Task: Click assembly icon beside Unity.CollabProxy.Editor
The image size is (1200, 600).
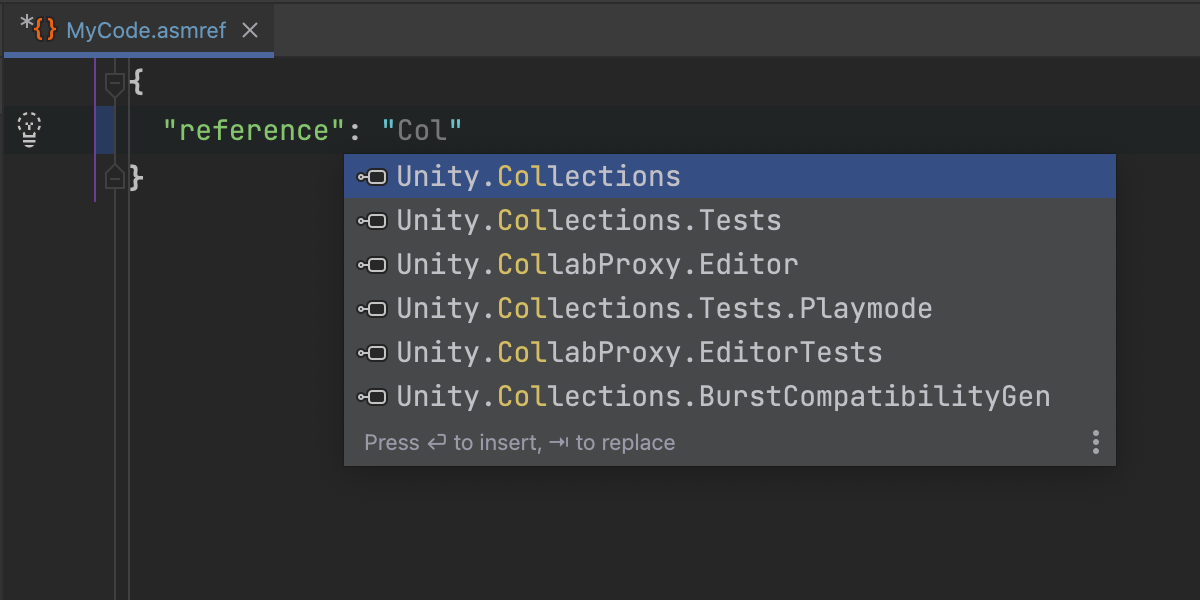Action: (372, 265)
